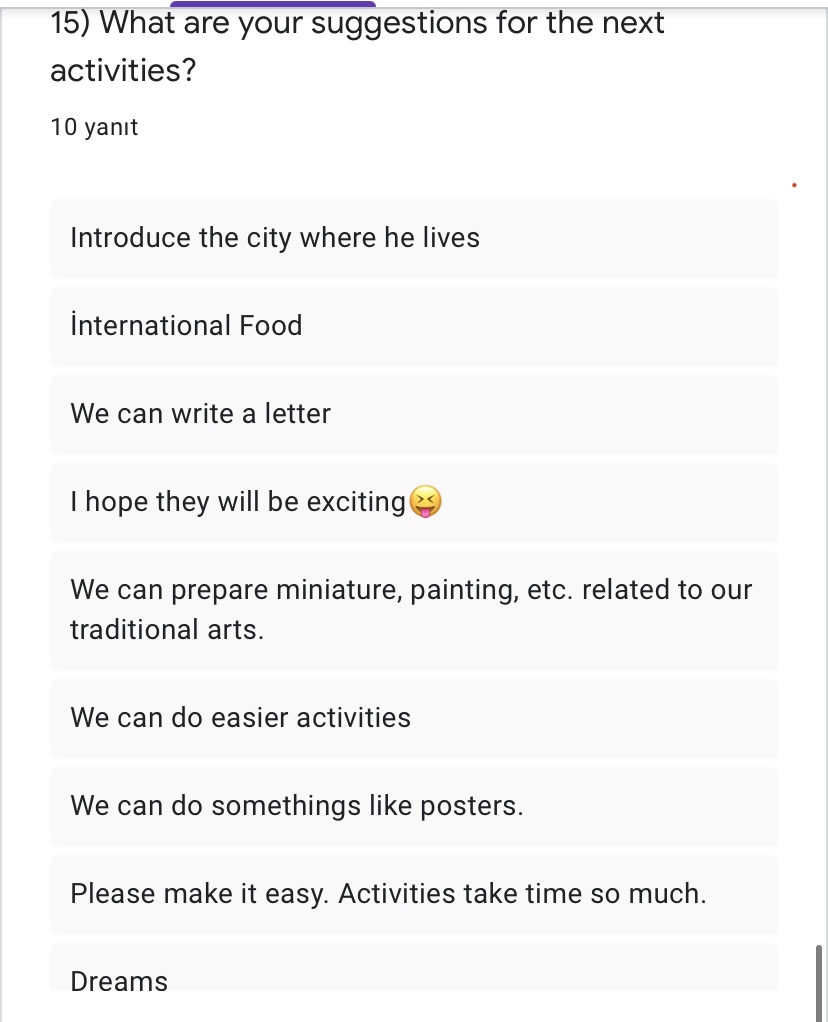Click the "10 yanıt" response count
The width and height of the screenshot is (828, 1022).
[94, 127]
